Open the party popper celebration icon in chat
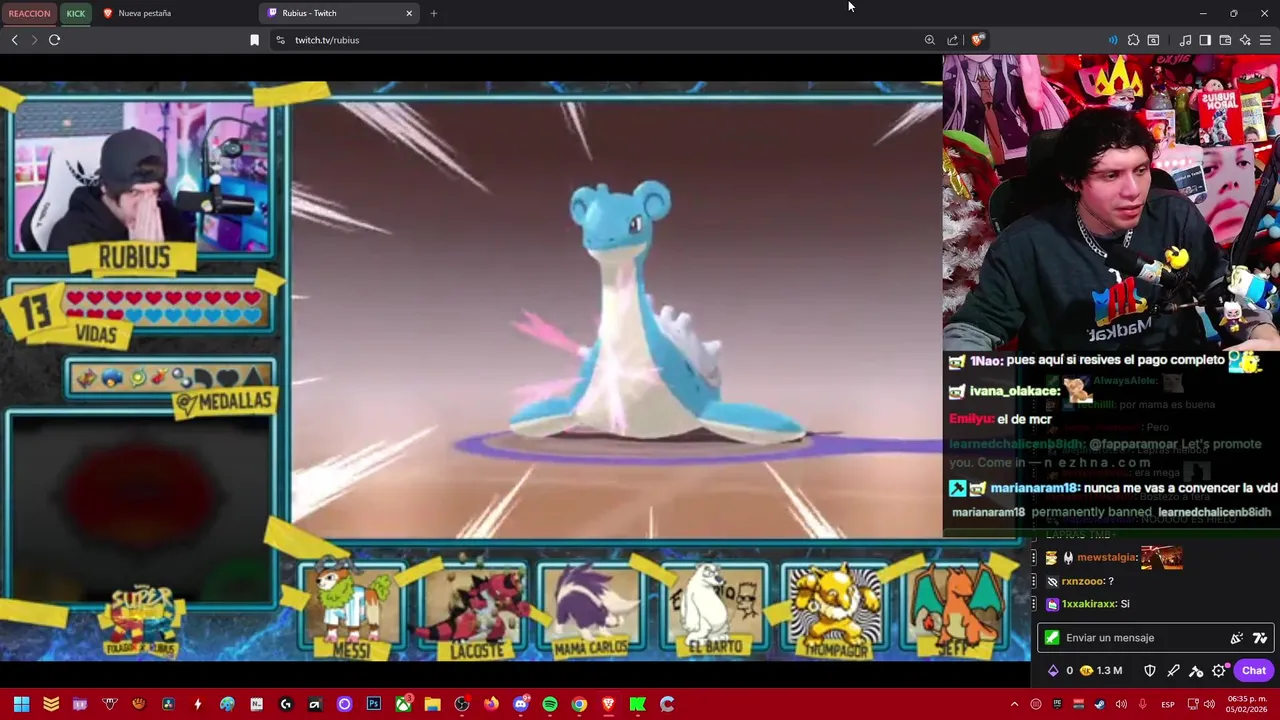 point(1237,638)
